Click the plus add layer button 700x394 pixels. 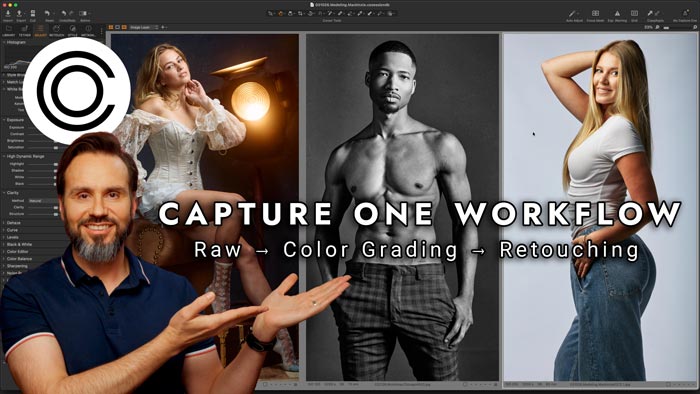click(163, 27)
